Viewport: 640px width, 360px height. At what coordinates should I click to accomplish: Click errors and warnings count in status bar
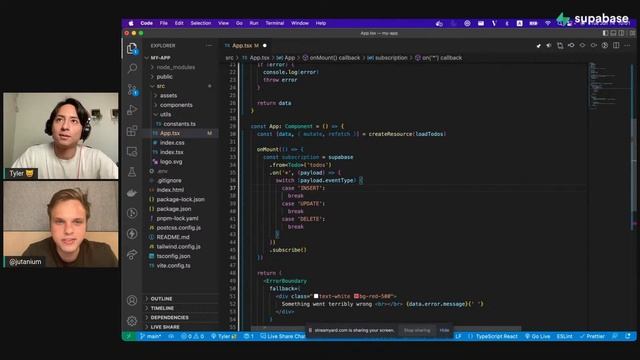192,336
